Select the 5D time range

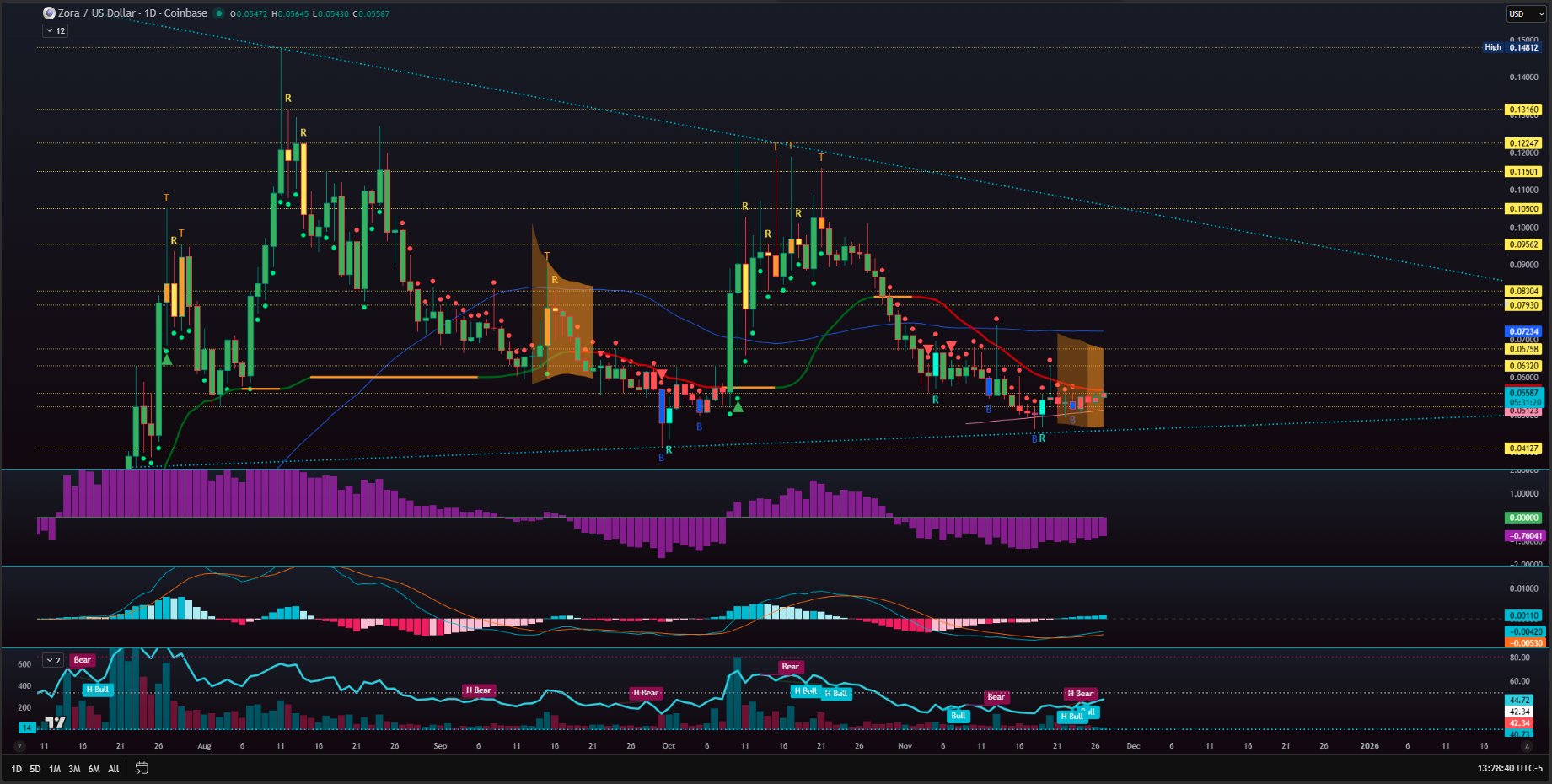tap(35, 769)
